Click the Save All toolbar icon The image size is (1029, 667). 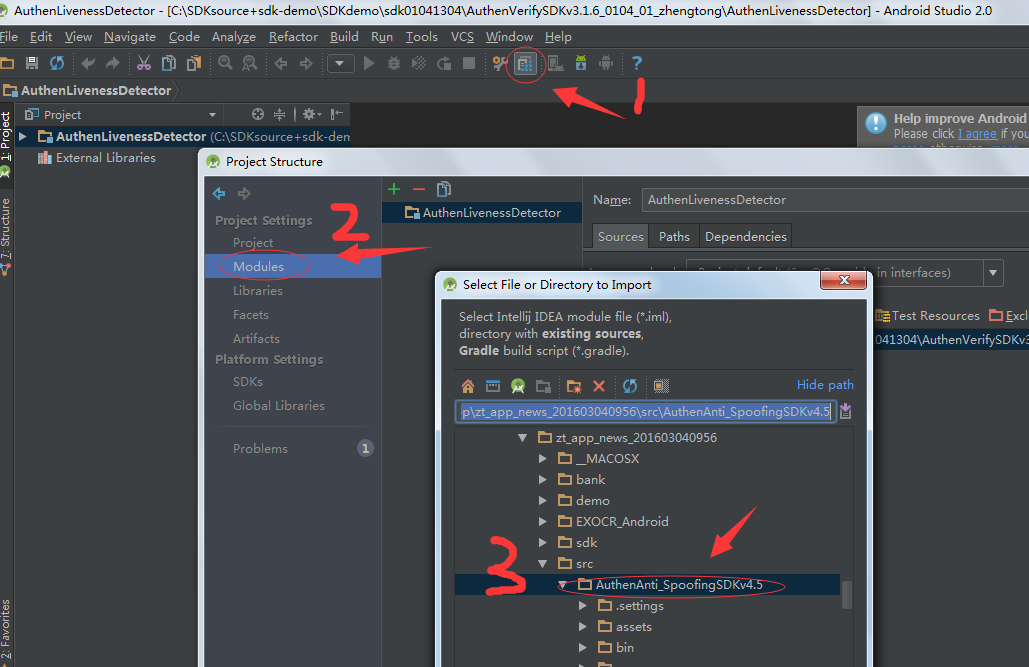tap(32, 64)
